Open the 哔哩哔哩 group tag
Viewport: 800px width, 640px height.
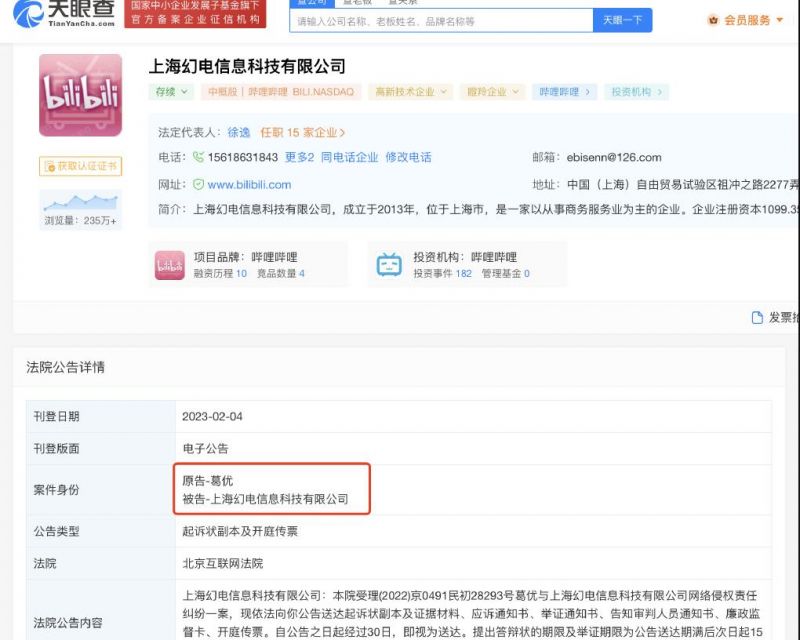click(x=564, y=92)
